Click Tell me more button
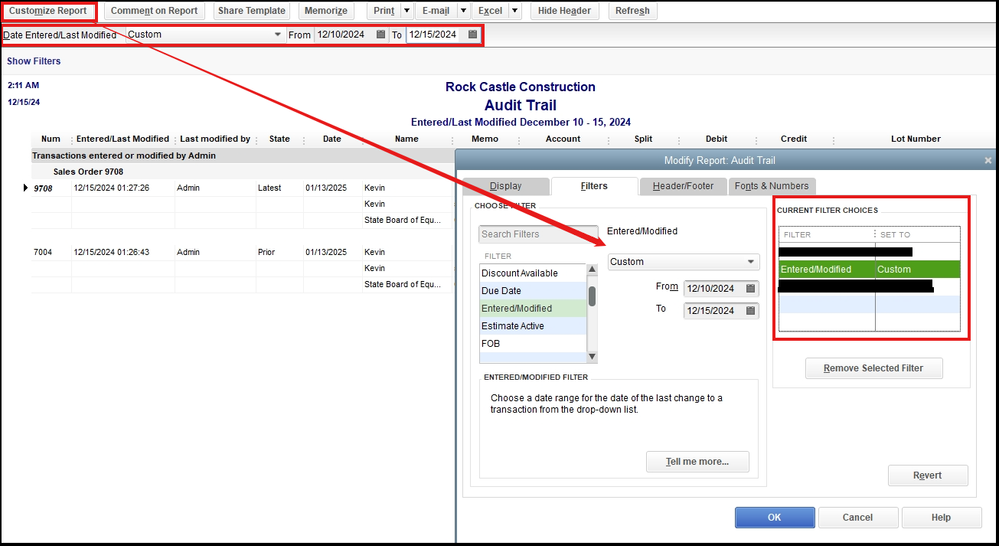Screen dimensions: 999x546 698,462
